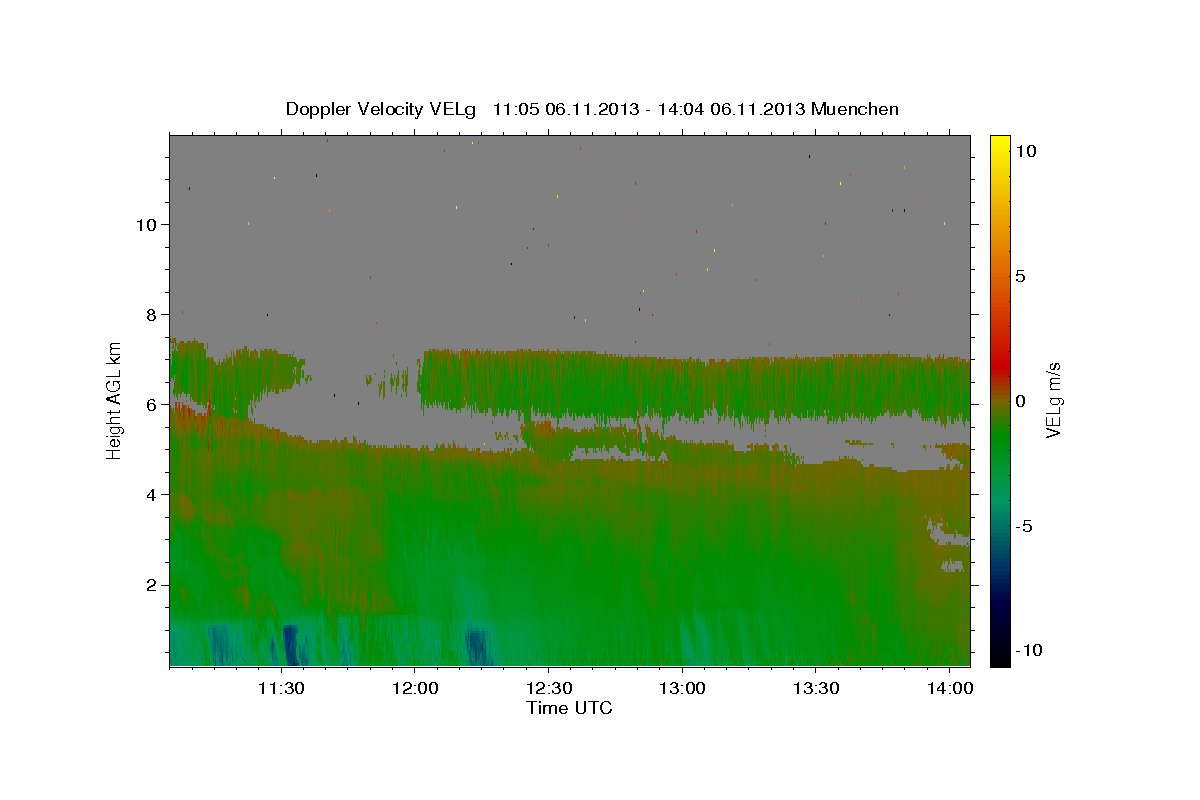Click the colorbar value 10 label
The height and width of the screenshot is (800, 1200).
[x=1025, y=151]
